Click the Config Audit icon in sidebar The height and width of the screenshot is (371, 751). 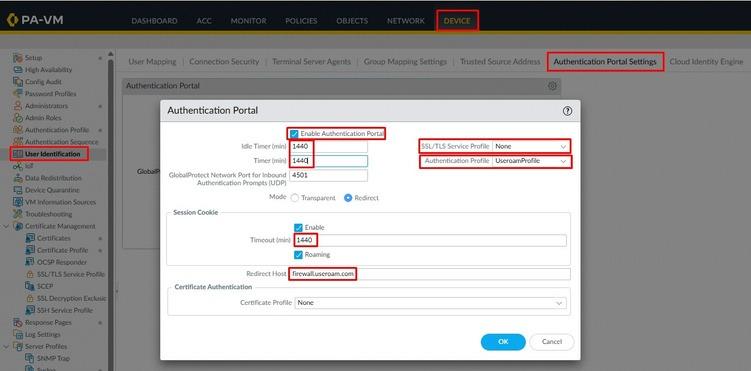pos(18,82)
